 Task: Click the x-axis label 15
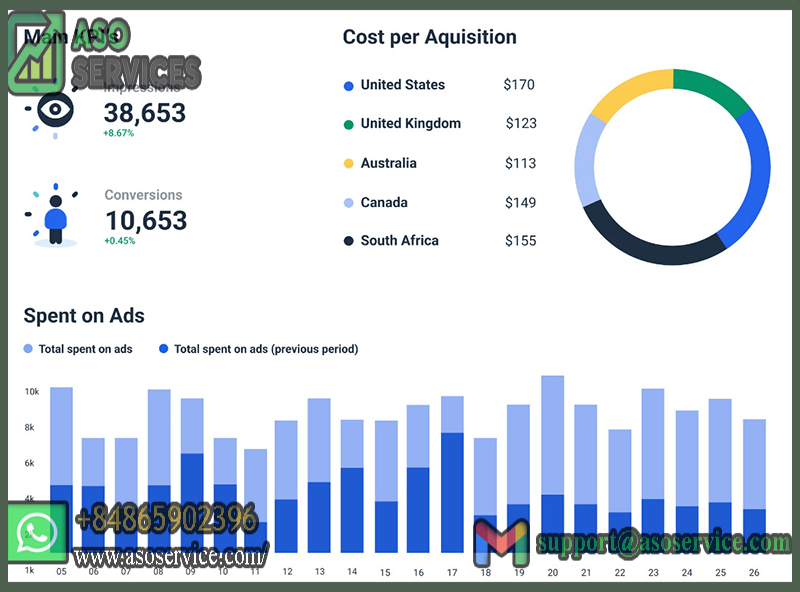385,573
